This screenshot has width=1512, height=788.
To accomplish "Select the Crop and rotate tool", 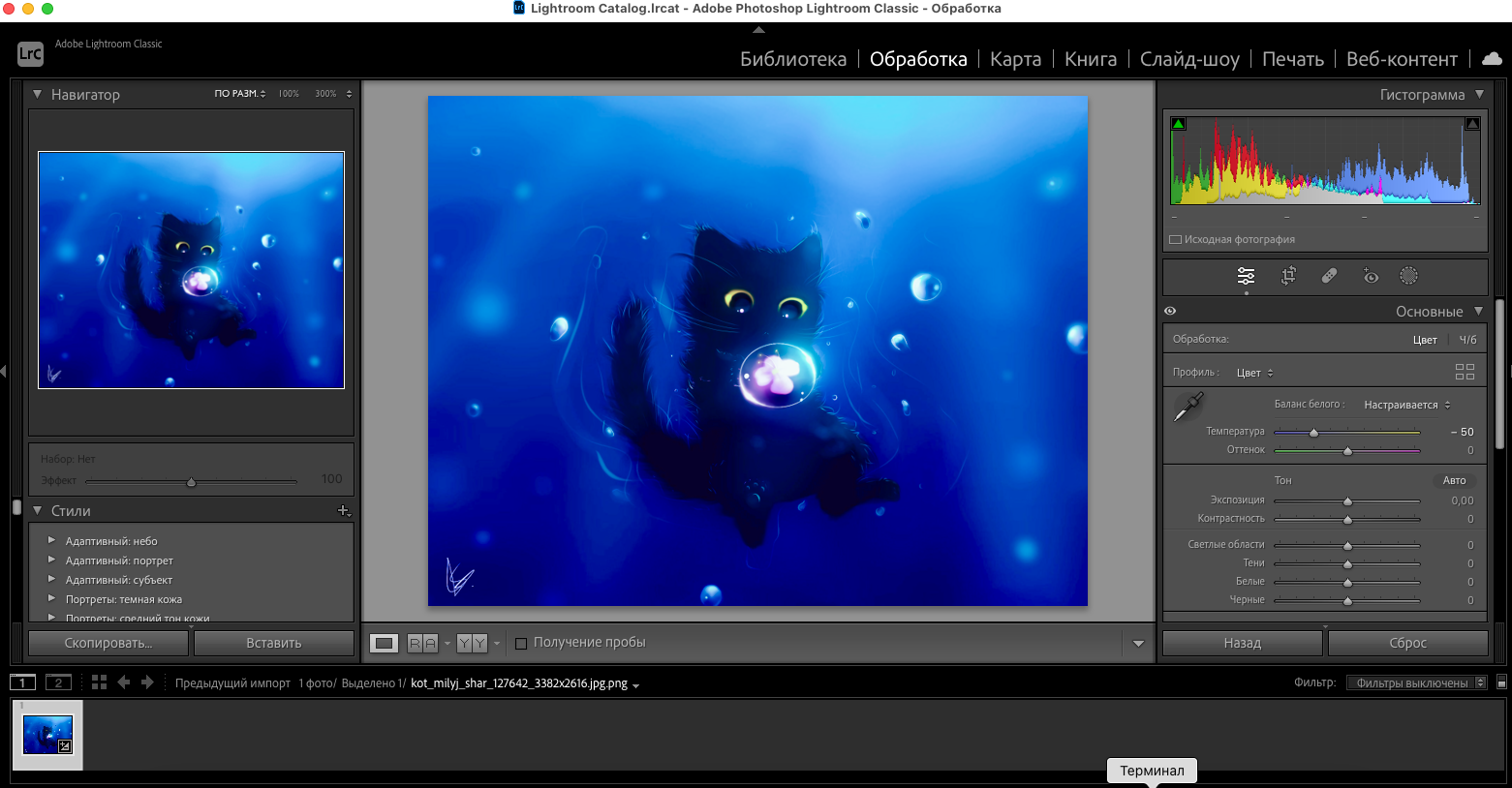I will [1288, 276].
